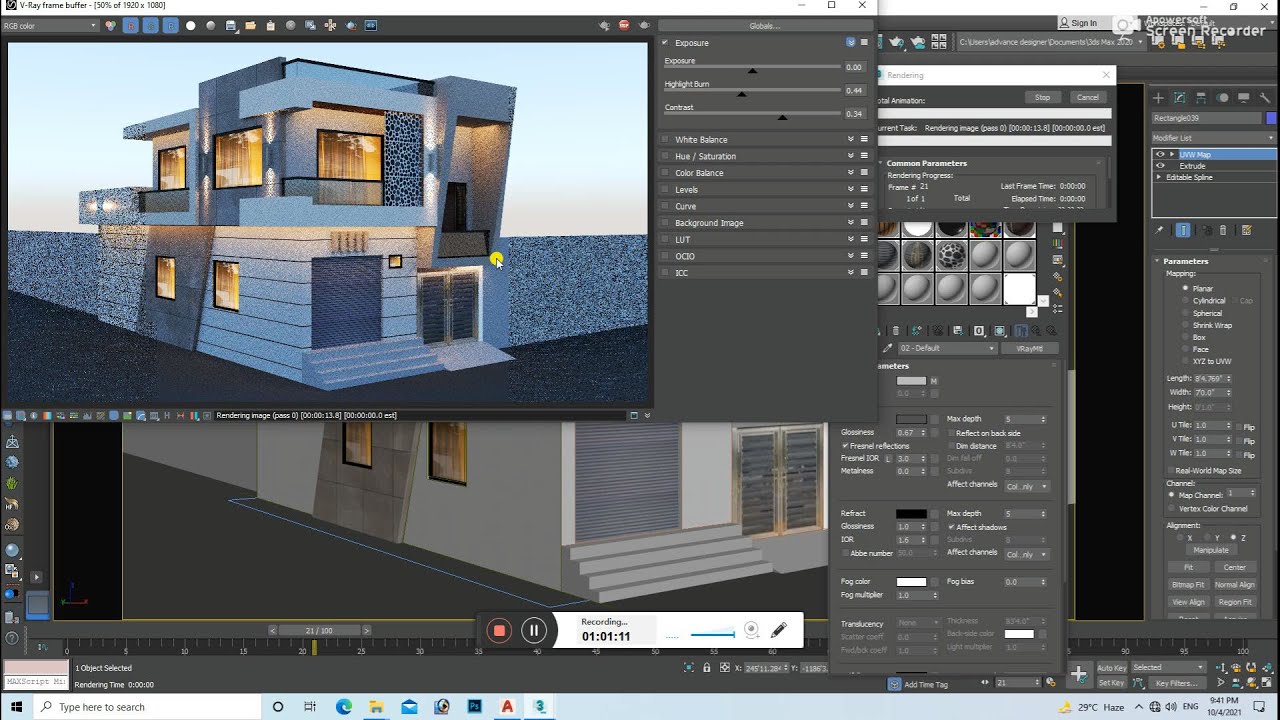Click the VRayMtl material type button
The height and width of the screenshot is (720, 1280).
(1030, 348)
